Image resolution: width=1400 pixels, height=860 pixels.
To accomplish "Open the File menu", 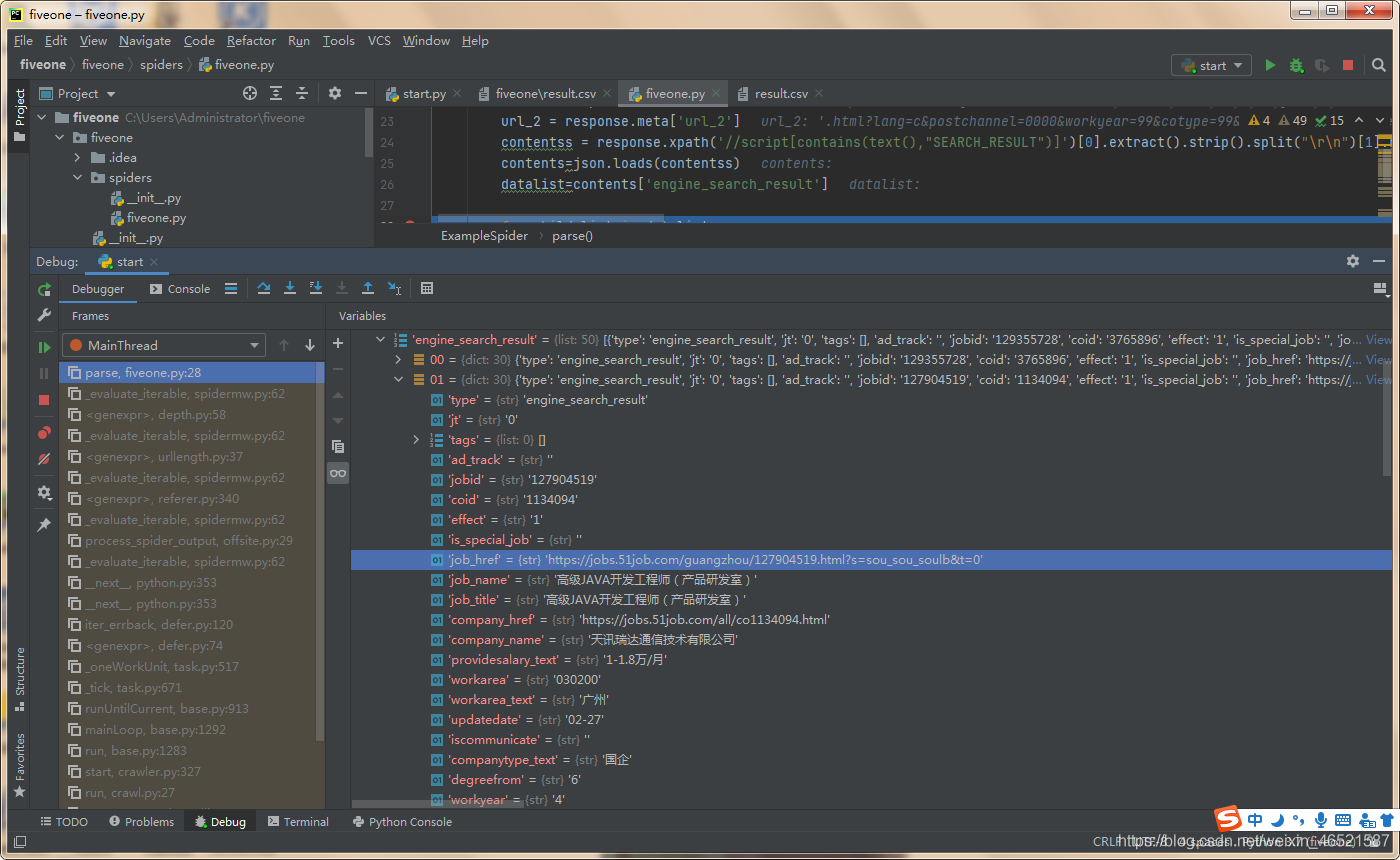I will click(23, 41).
